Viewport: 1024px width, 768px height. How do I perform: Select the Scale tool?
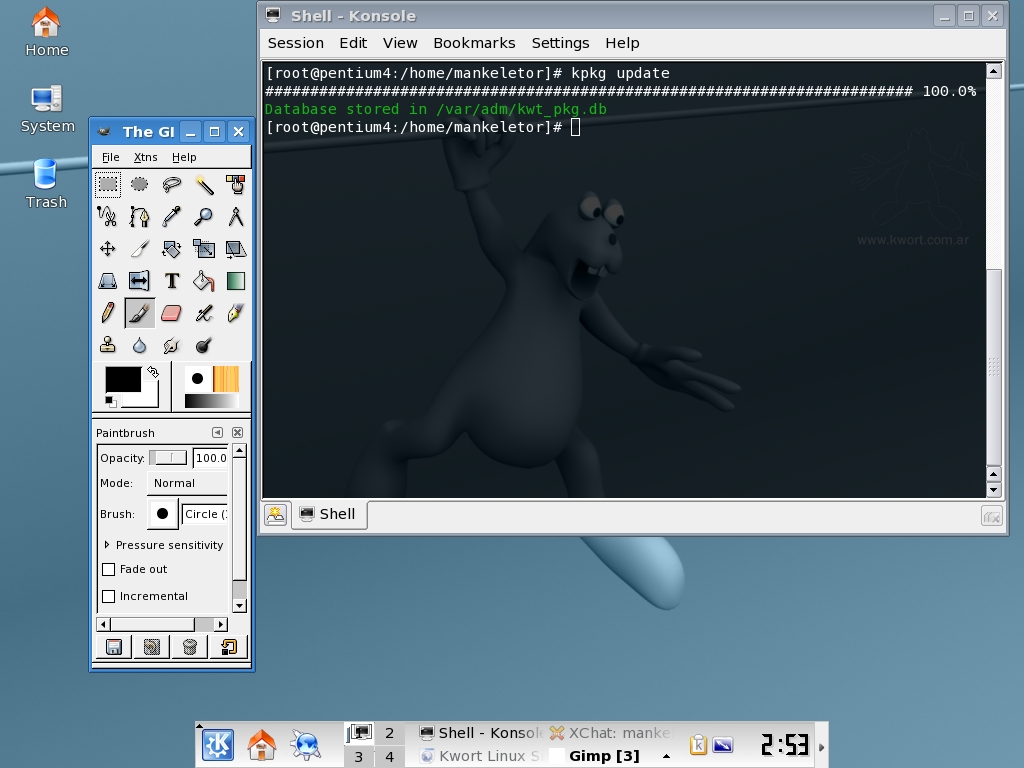[204, 249]
